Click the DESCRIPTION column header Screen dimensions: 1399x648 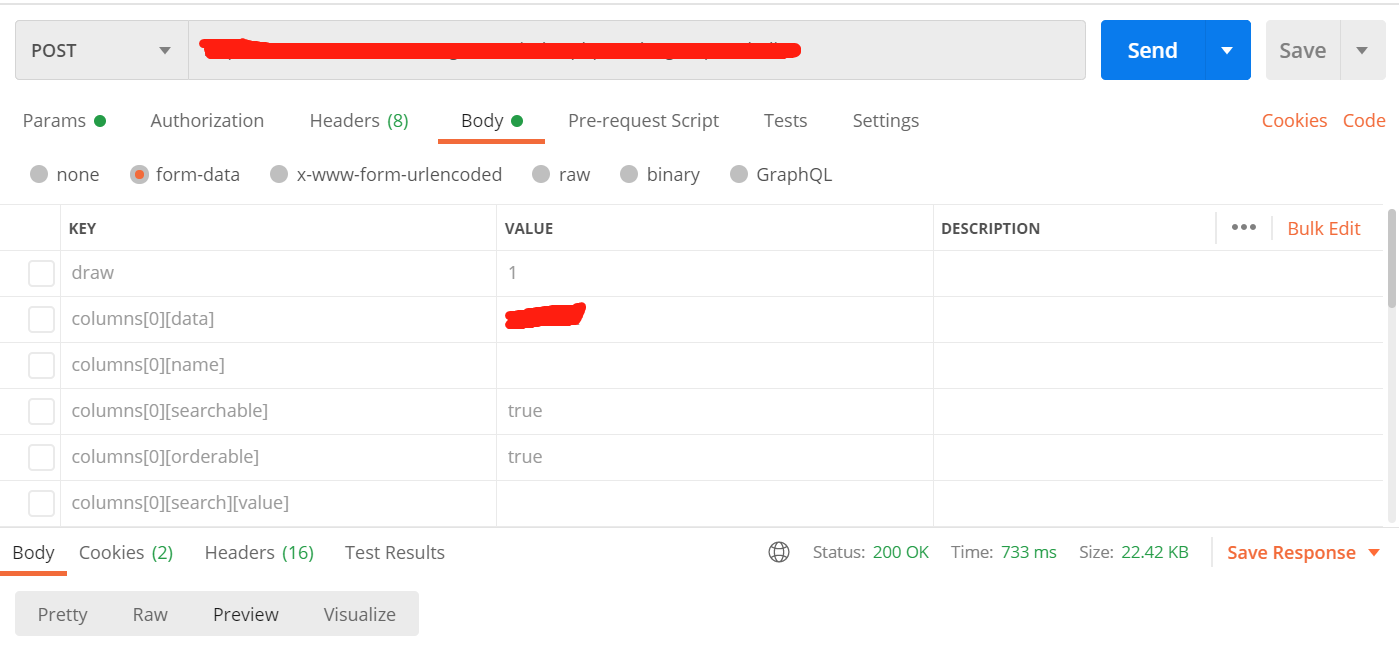pyautogui.click(x=990, y=228)
